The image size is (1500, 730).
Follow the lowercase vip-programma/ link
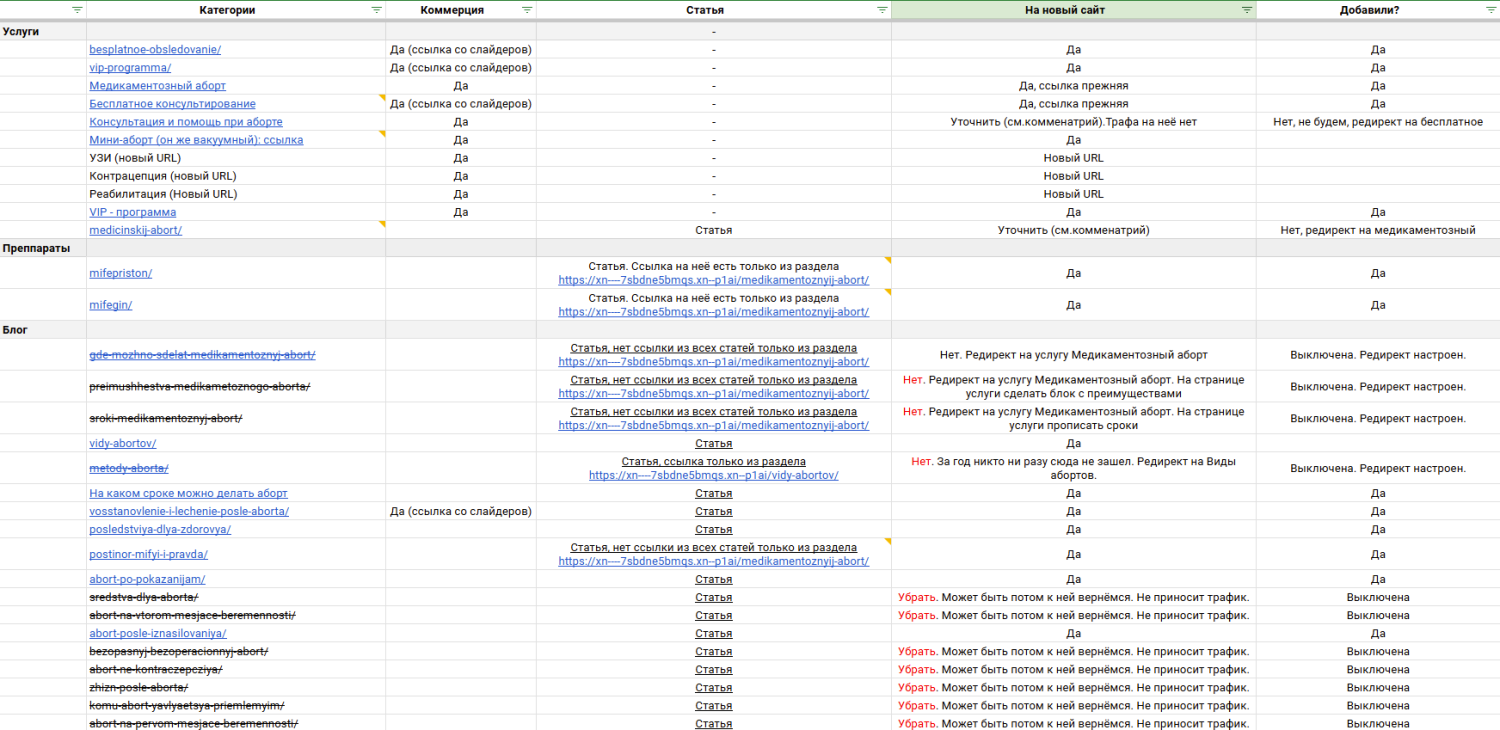pos(130,68)
